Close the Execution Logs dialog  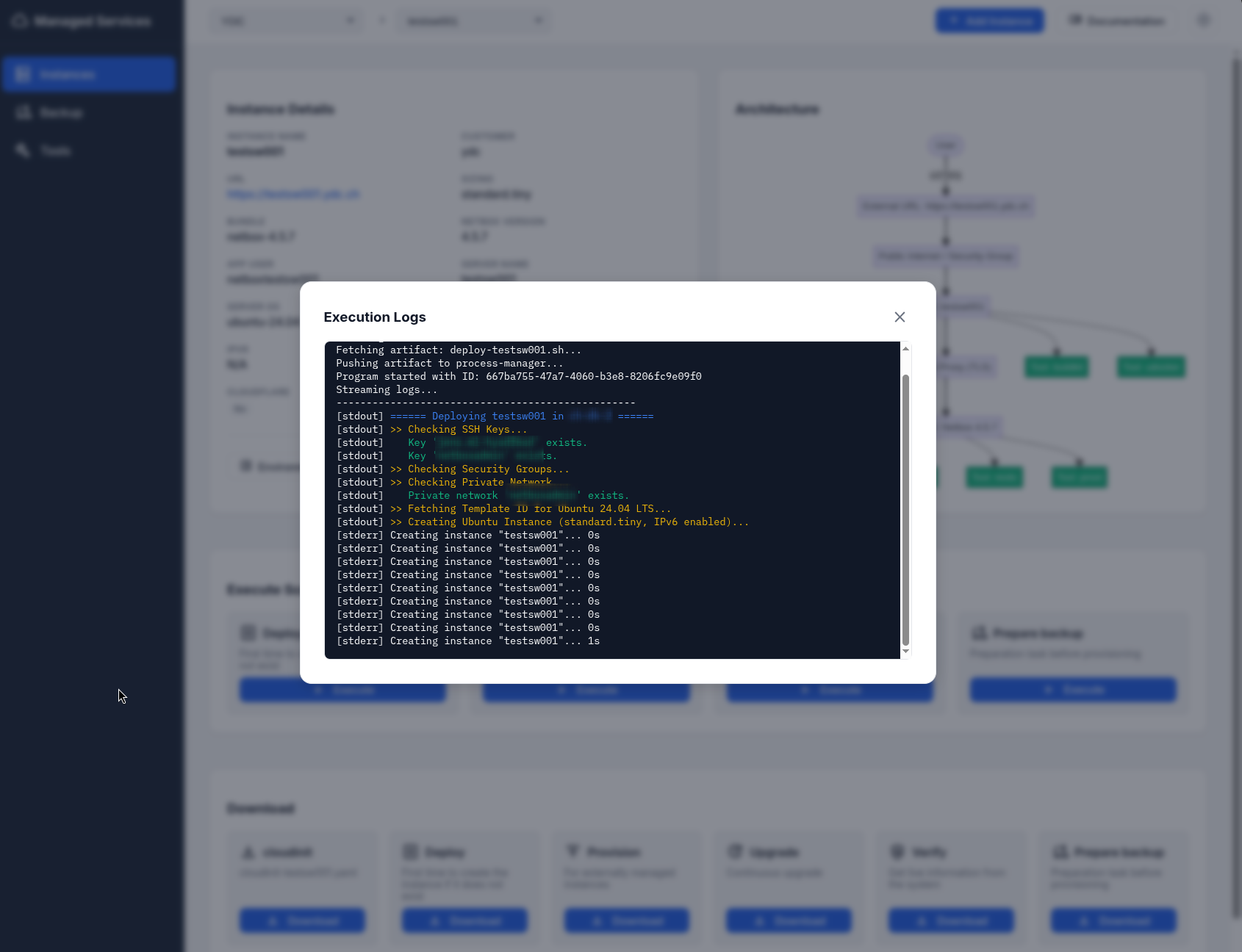tap(900, 317)
